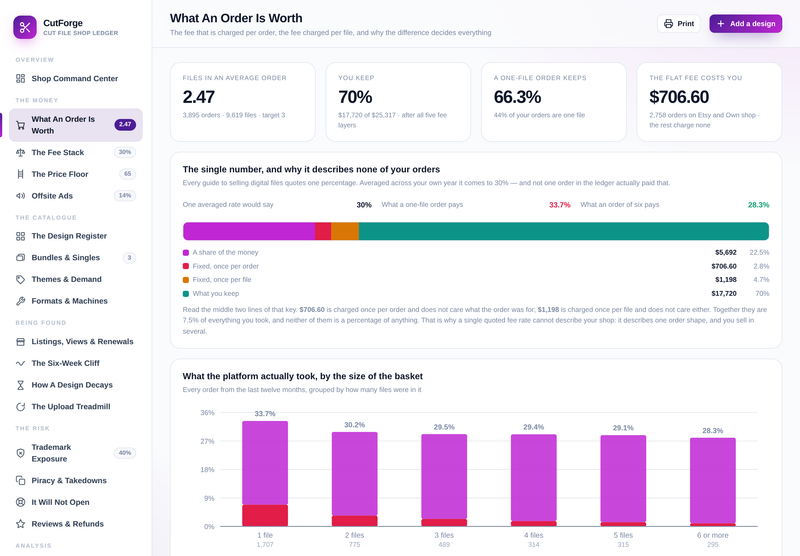
Task: Click the megaphone icon for Offsite Ads
Action: coord(20,196)
